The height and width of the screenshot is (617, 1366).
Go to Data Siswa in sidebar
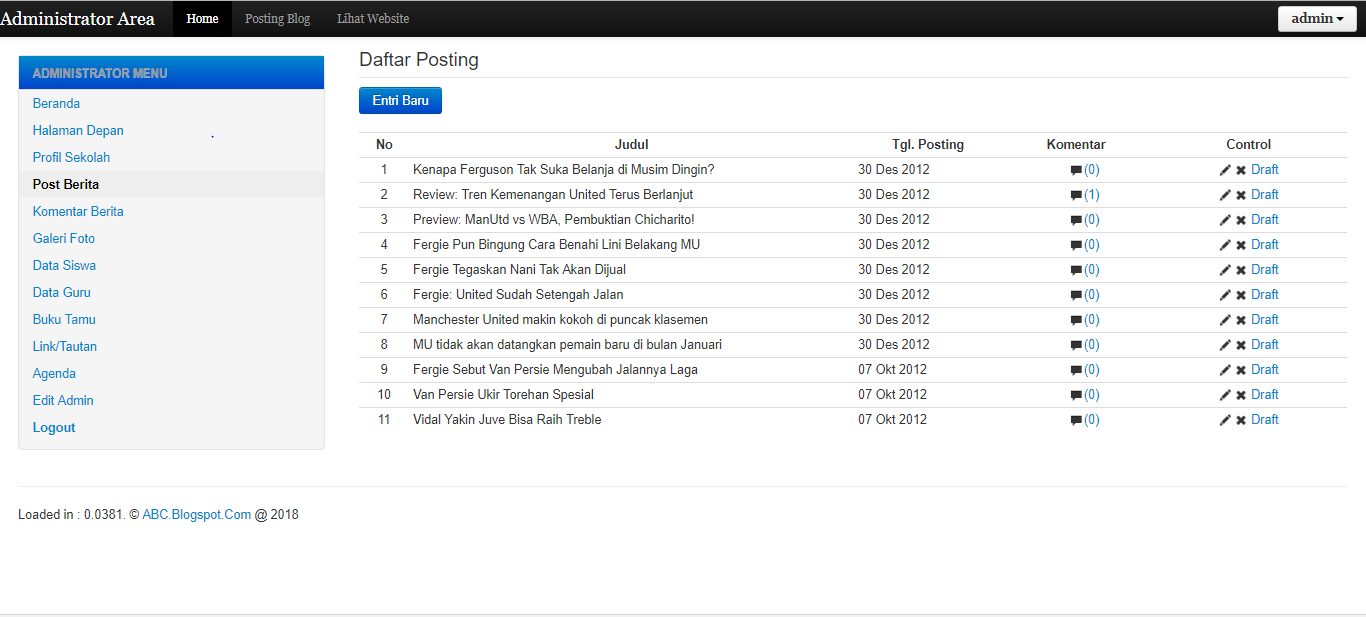(x=64, y=266)
